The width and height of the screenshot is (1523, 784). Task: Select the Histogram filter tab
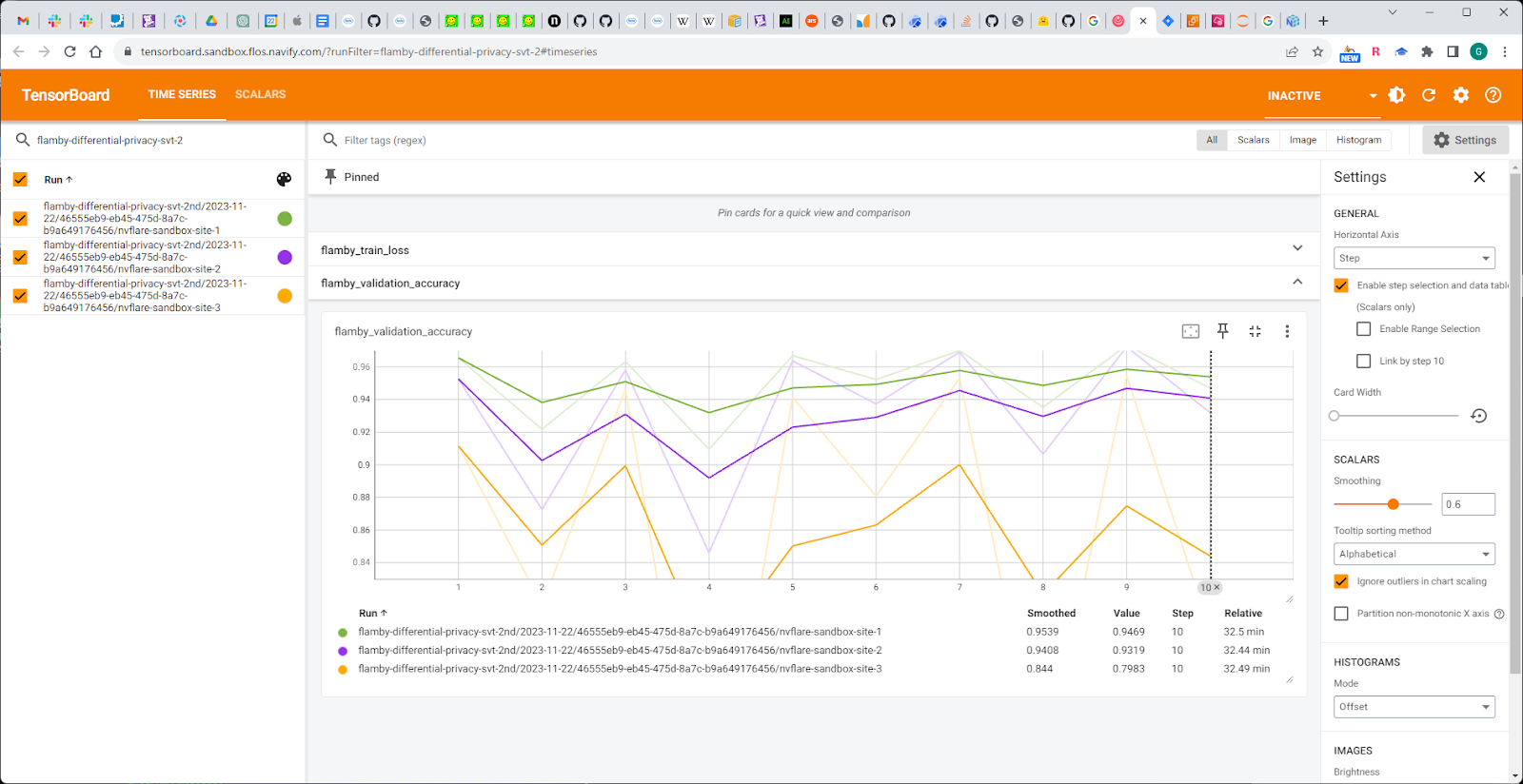click(x=1358, y=140)
